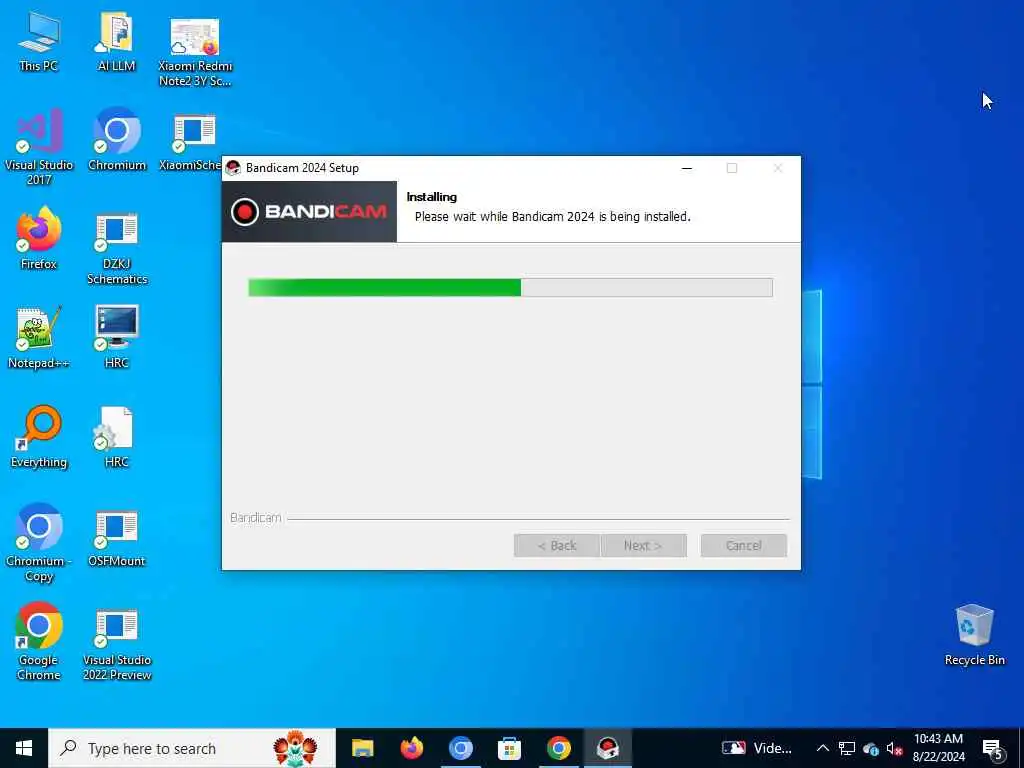Image resolution: width=1024 pixels, height=768 pixels.
Task: Select the OSFMount desktop shortcut
Action: 116,538
